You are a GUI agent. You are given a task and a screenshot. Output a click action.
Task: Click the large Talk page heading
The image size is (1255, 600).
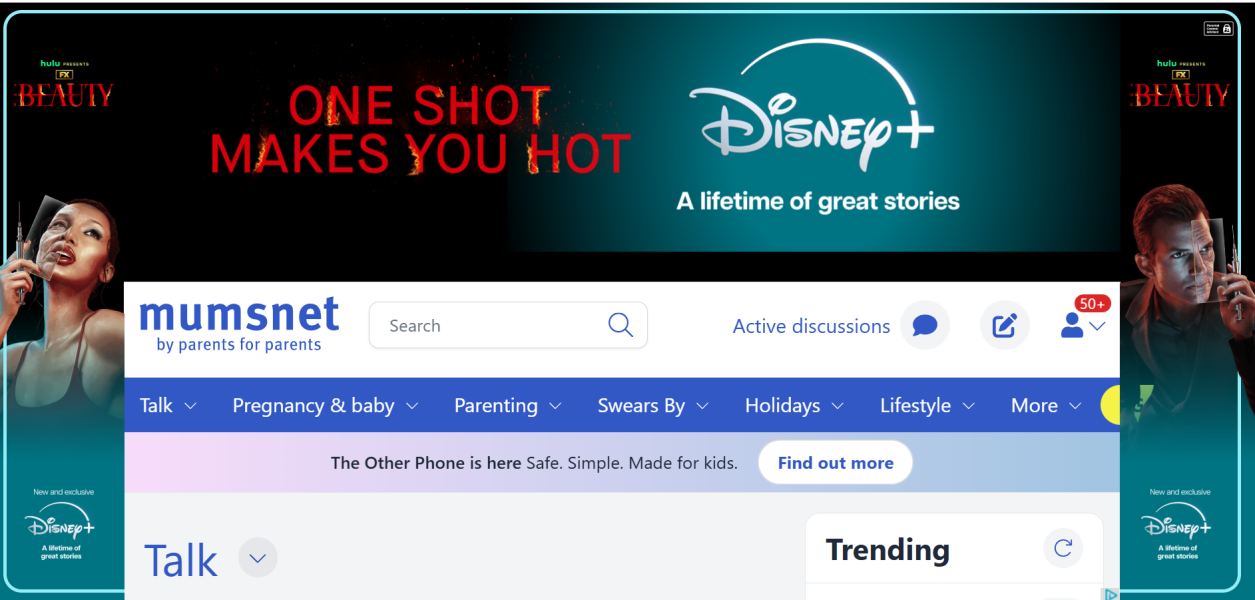pyautogui.click(x=181, y=560)
